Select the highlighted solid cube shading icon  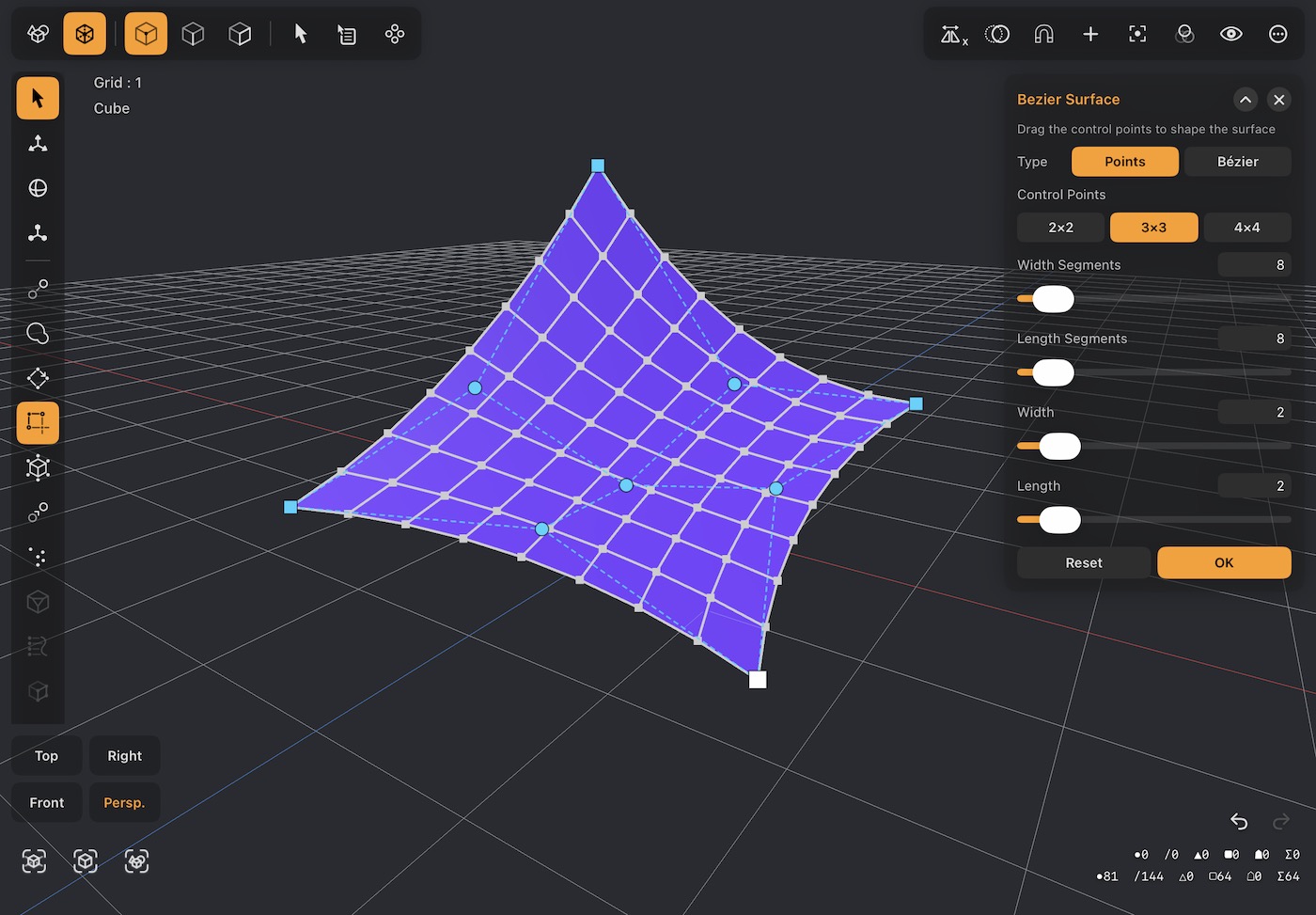[146, 34]
